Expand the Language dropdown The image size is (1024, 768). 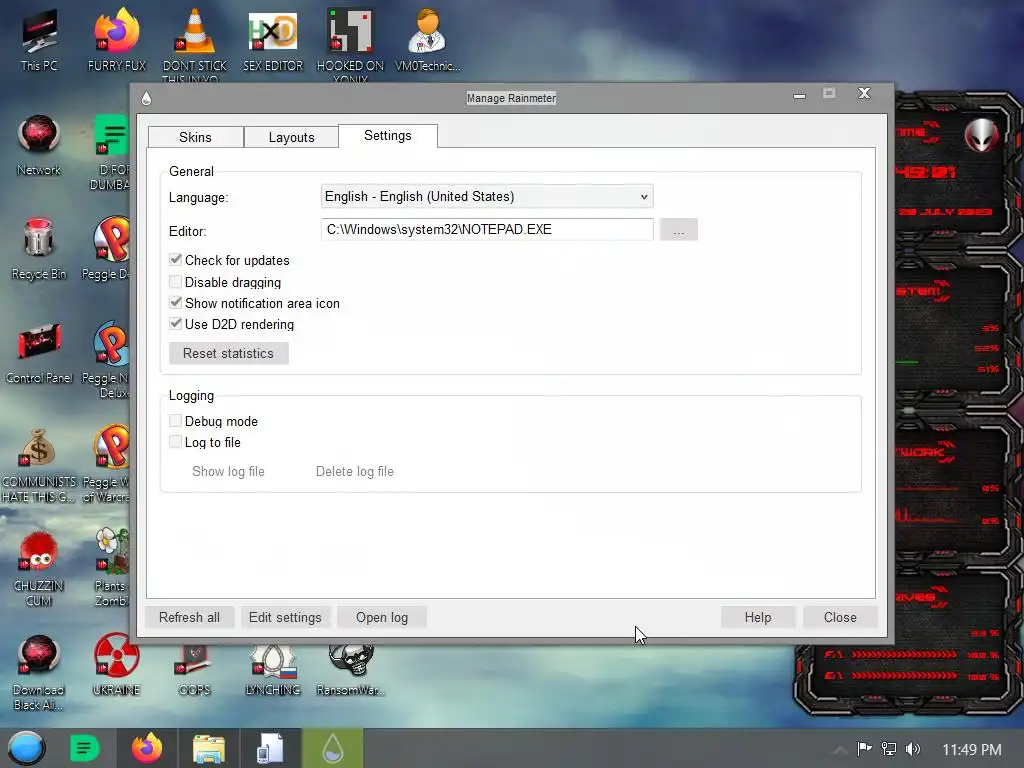487,197
